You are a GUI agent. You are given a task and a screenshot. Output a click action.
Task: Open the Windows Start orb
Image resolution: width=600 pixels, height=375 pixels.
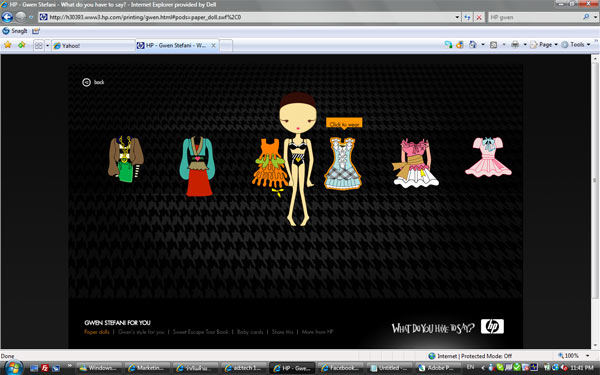(x=13, y=368)
